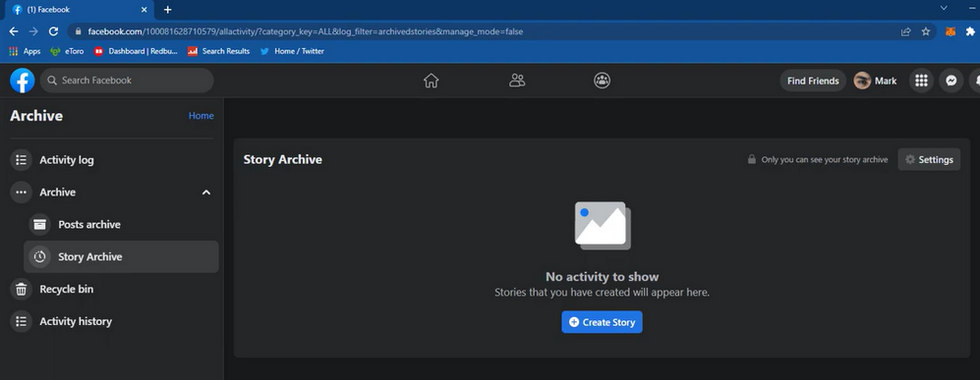Viewport: 980px width, 380px height.
Task: Focus the Search Facebook field
Action: click(127, 81)
